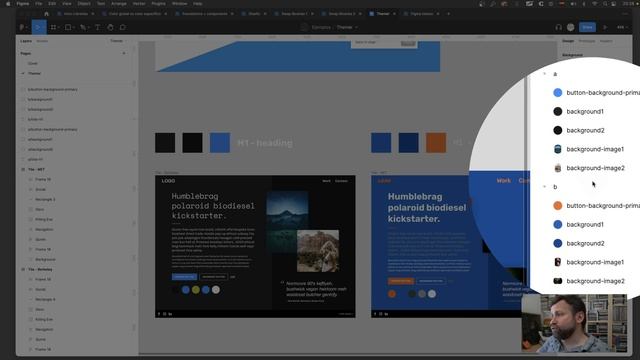Switch to the Assets tab
Viewport: 640px width, 360px height.
42,41
